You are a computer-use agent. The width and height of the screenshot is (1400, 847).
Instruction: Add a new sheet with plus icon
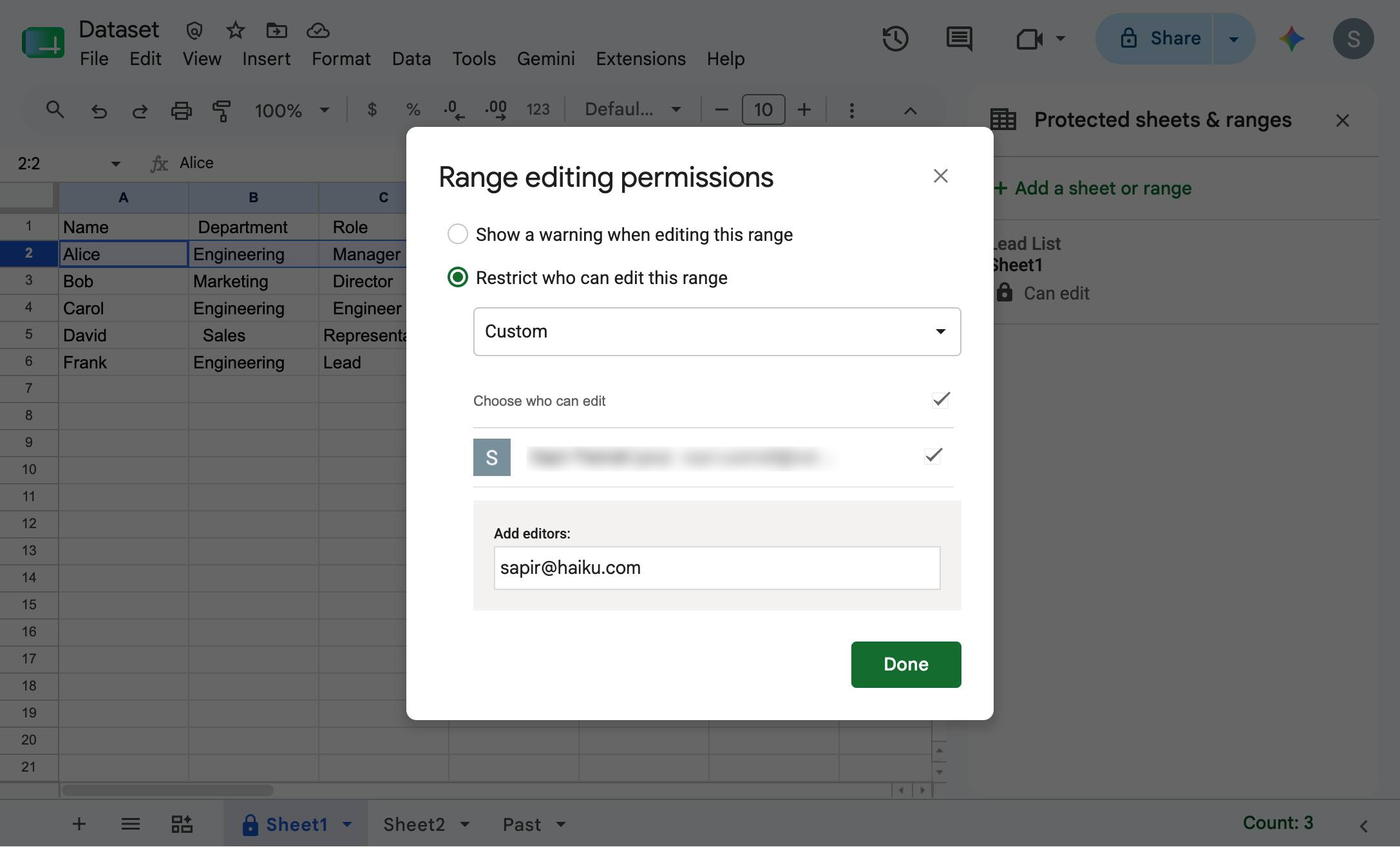click(x=79, y=824)
